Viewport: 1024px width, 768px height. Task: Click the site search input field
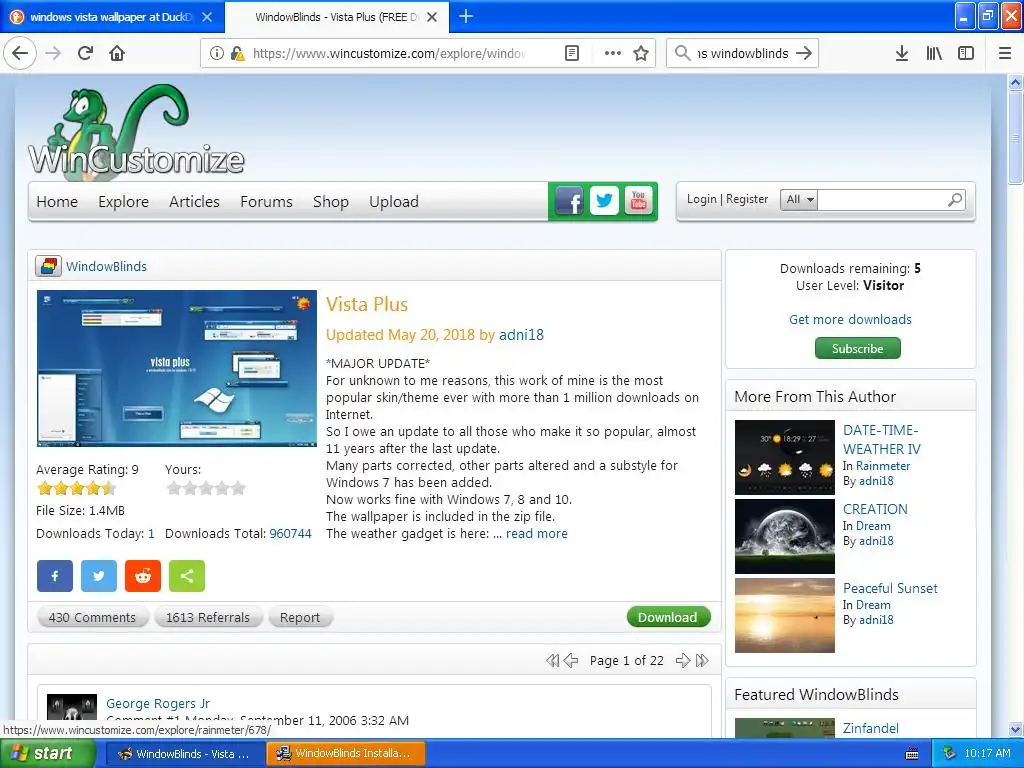point(882,200)
